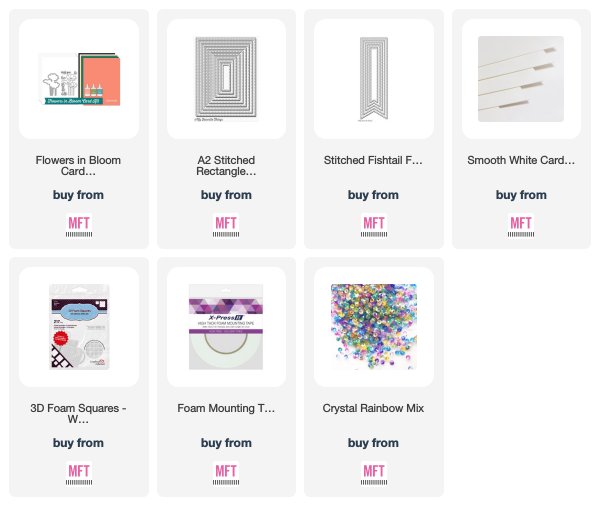Open the Flowers in Bloom Card kit thumbnail
This screenshot has width=600, height=506.
coord(79,79)
